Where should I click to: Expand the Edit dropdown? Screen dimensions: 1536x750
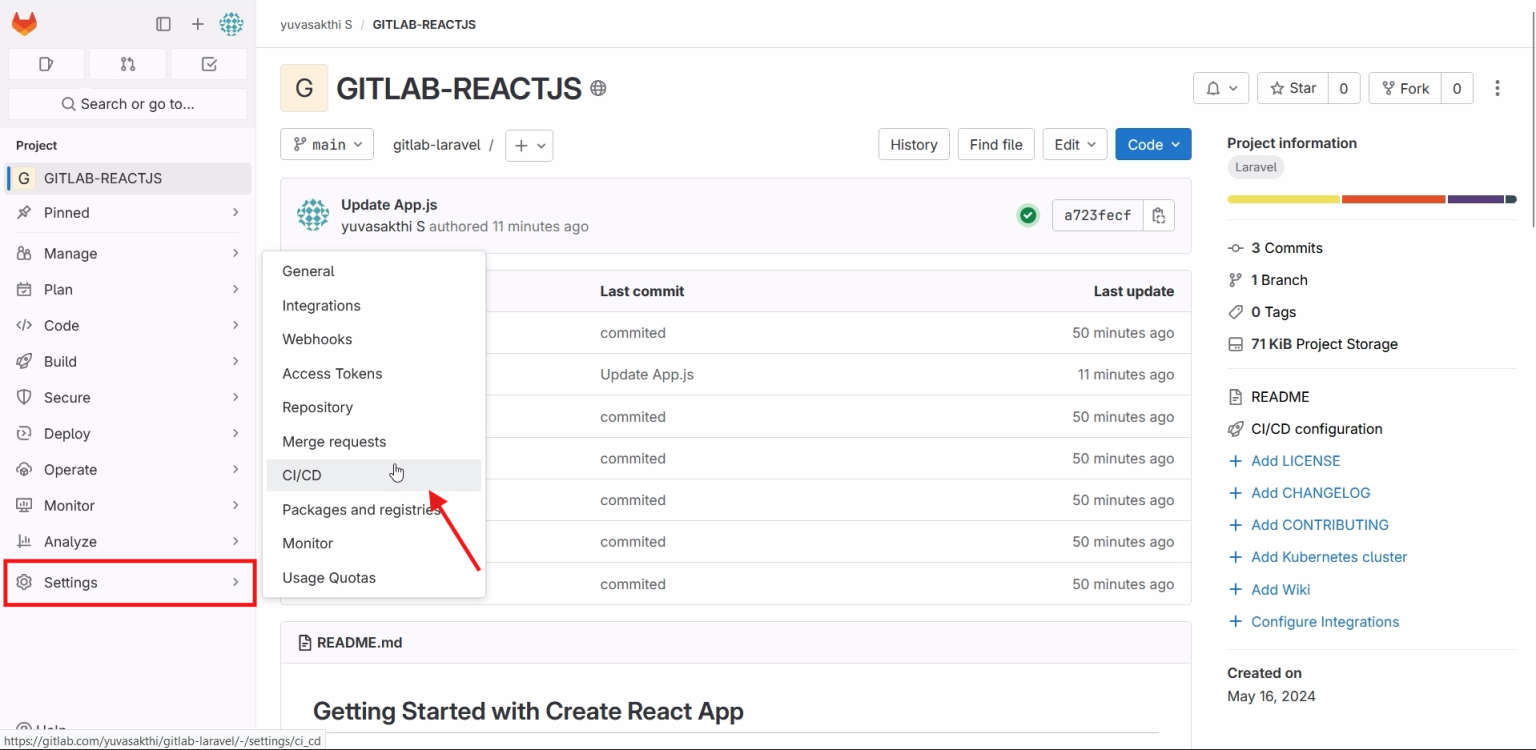point(1074,143)
